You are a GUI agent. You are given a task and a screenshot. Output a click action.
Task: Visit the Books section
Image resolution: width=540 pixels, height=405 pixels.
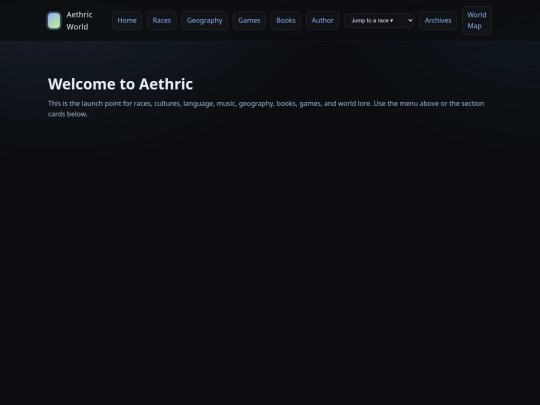click(x=286, y=20)
